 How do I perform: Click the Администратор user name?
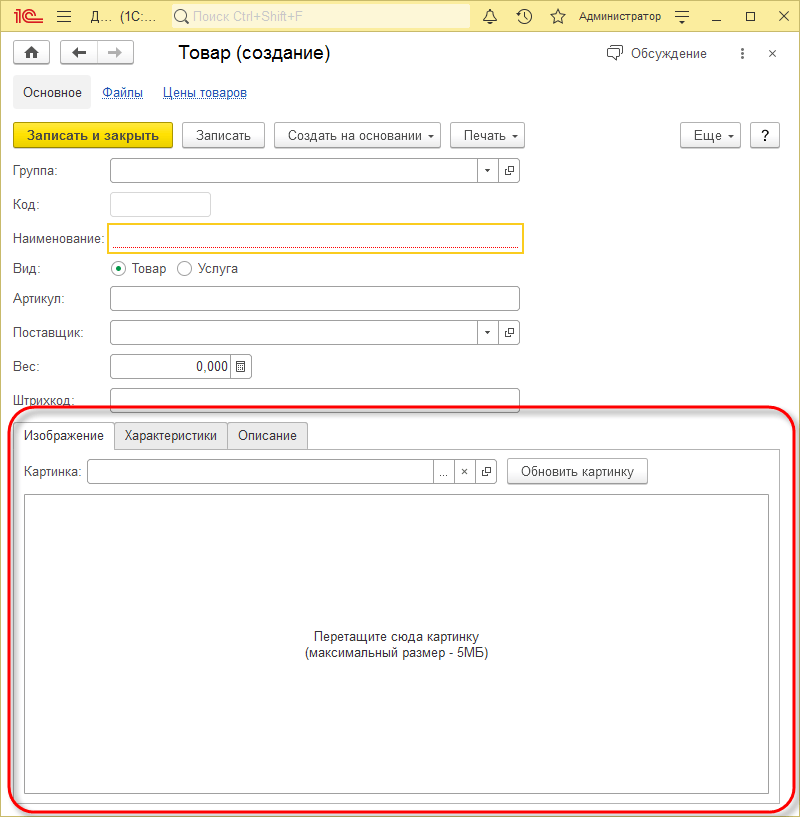620,17
